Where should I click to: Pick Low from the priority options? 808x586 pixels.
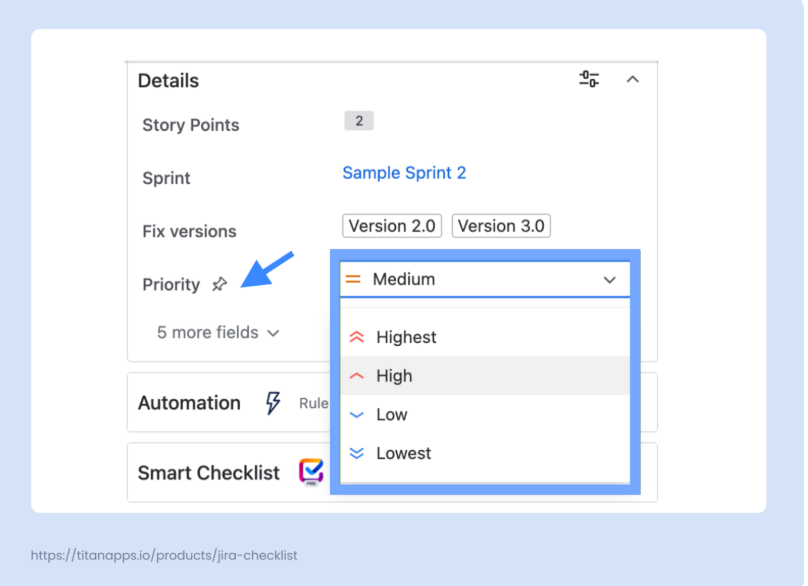[x=391, y=415]
